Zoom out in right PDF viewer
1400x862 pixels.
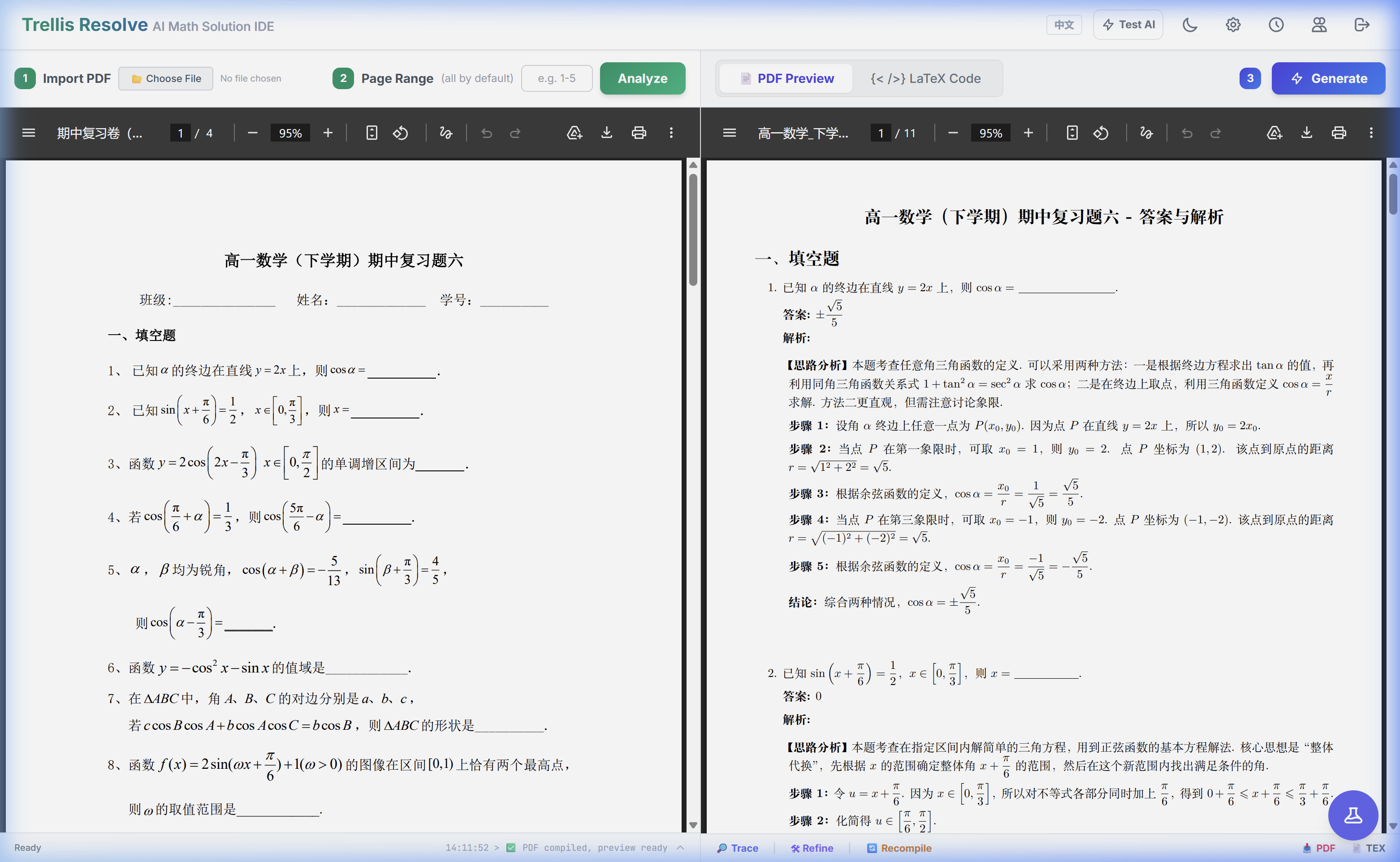pos(953,133)
